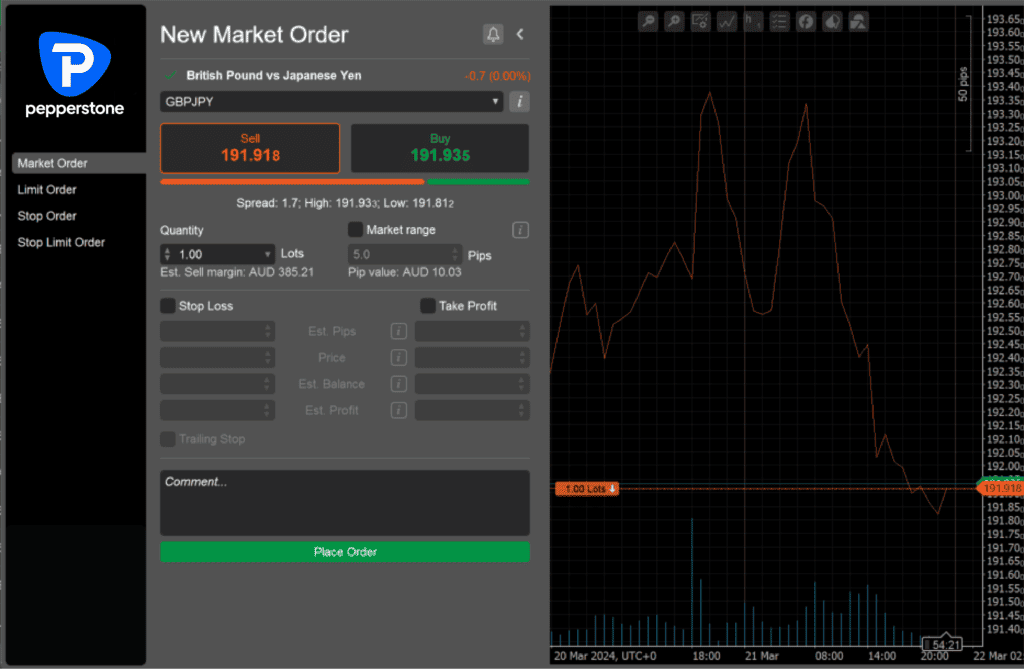Enable the Trailing Stop option

coord(166,438)
